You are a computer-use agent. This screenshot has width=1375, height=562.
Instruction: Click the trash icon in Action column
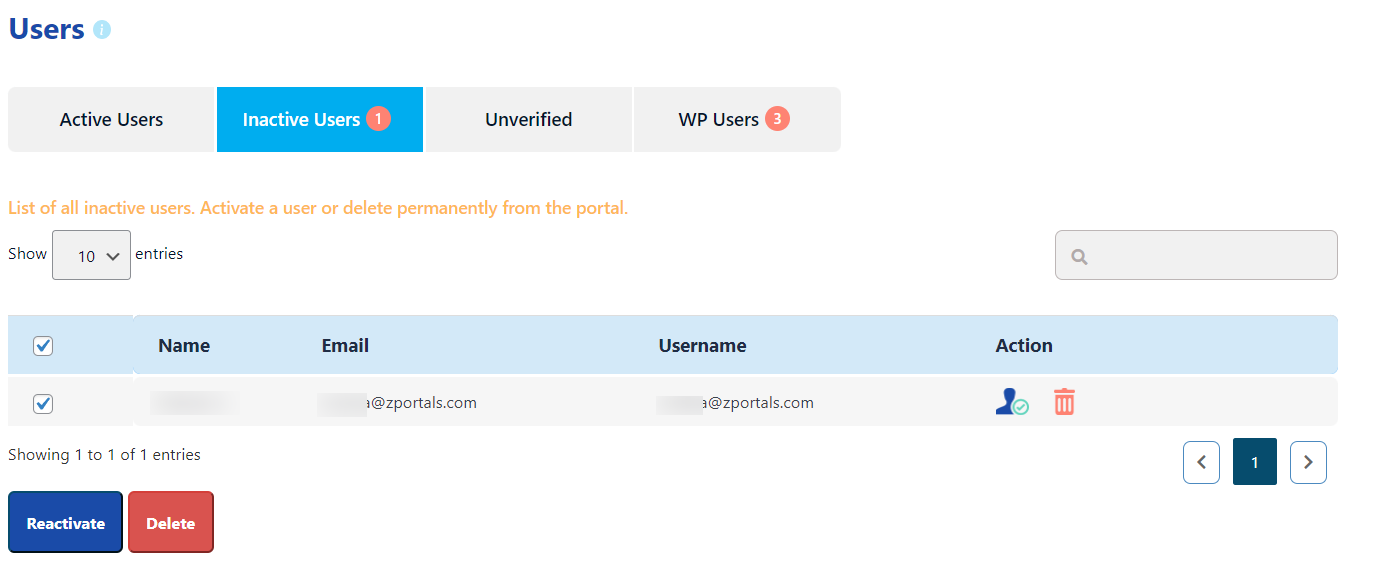(x=1064, y=402)
